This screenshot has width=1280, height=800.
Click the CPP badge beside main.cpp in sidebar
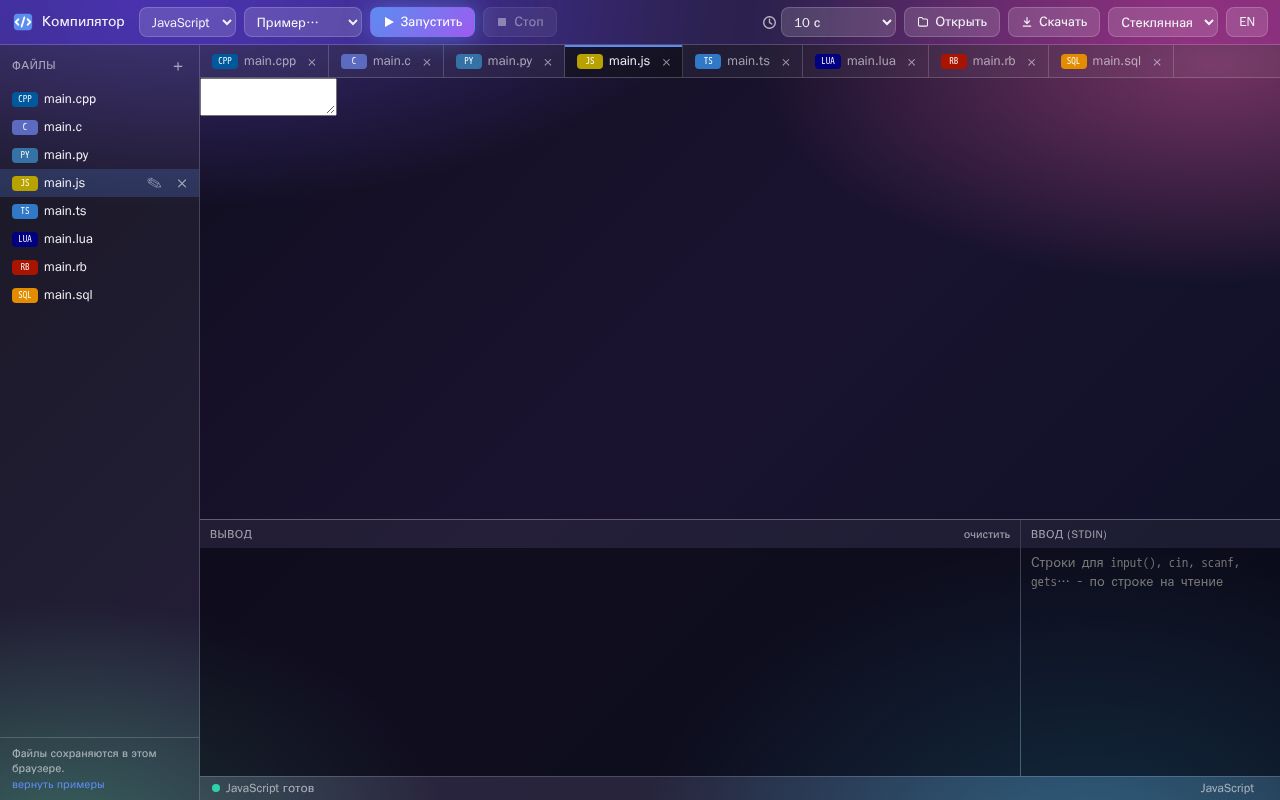(25, 99)
